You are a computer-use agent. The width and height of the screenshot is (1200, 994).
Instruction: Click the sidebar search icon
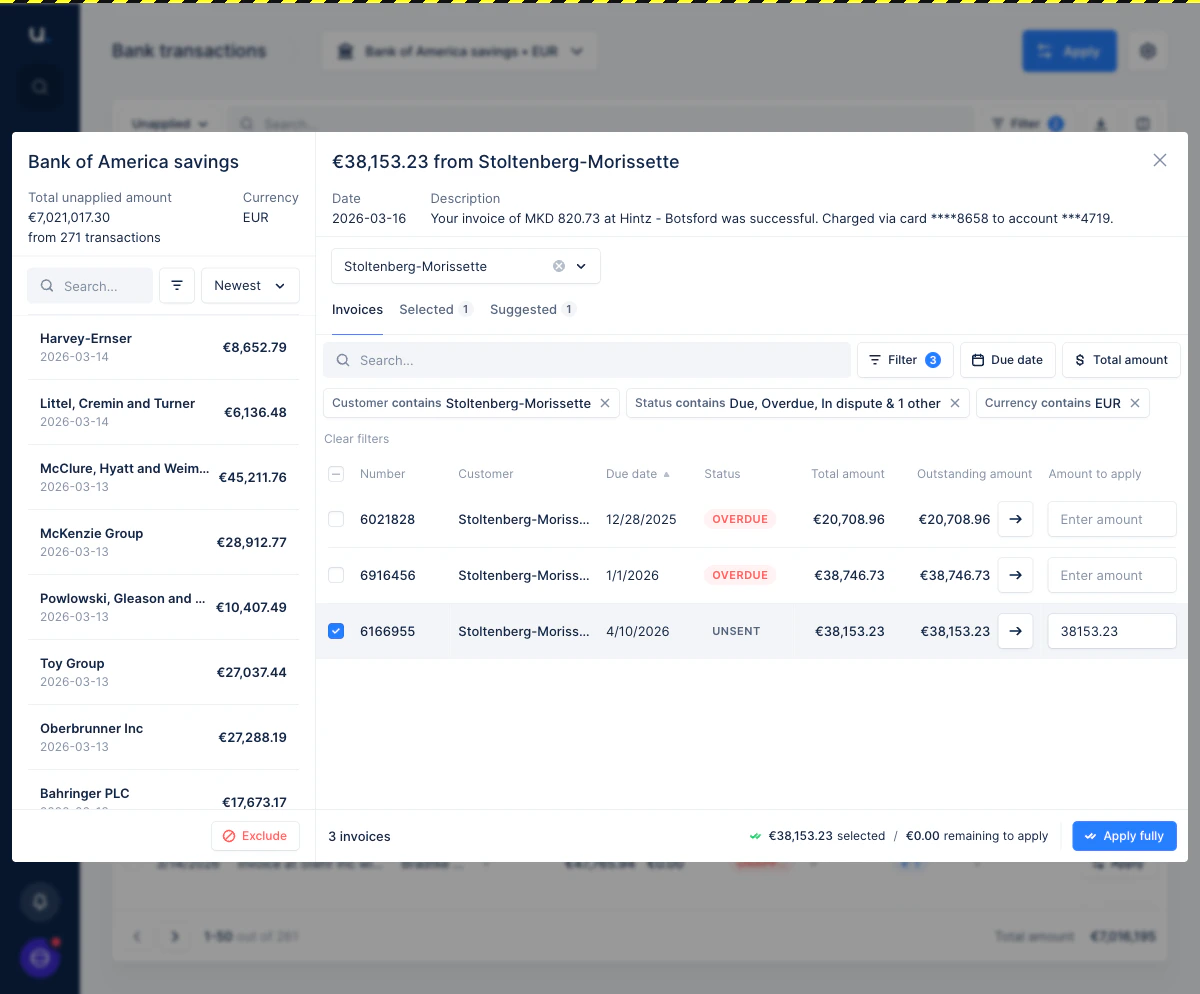[x=39, y=87]
